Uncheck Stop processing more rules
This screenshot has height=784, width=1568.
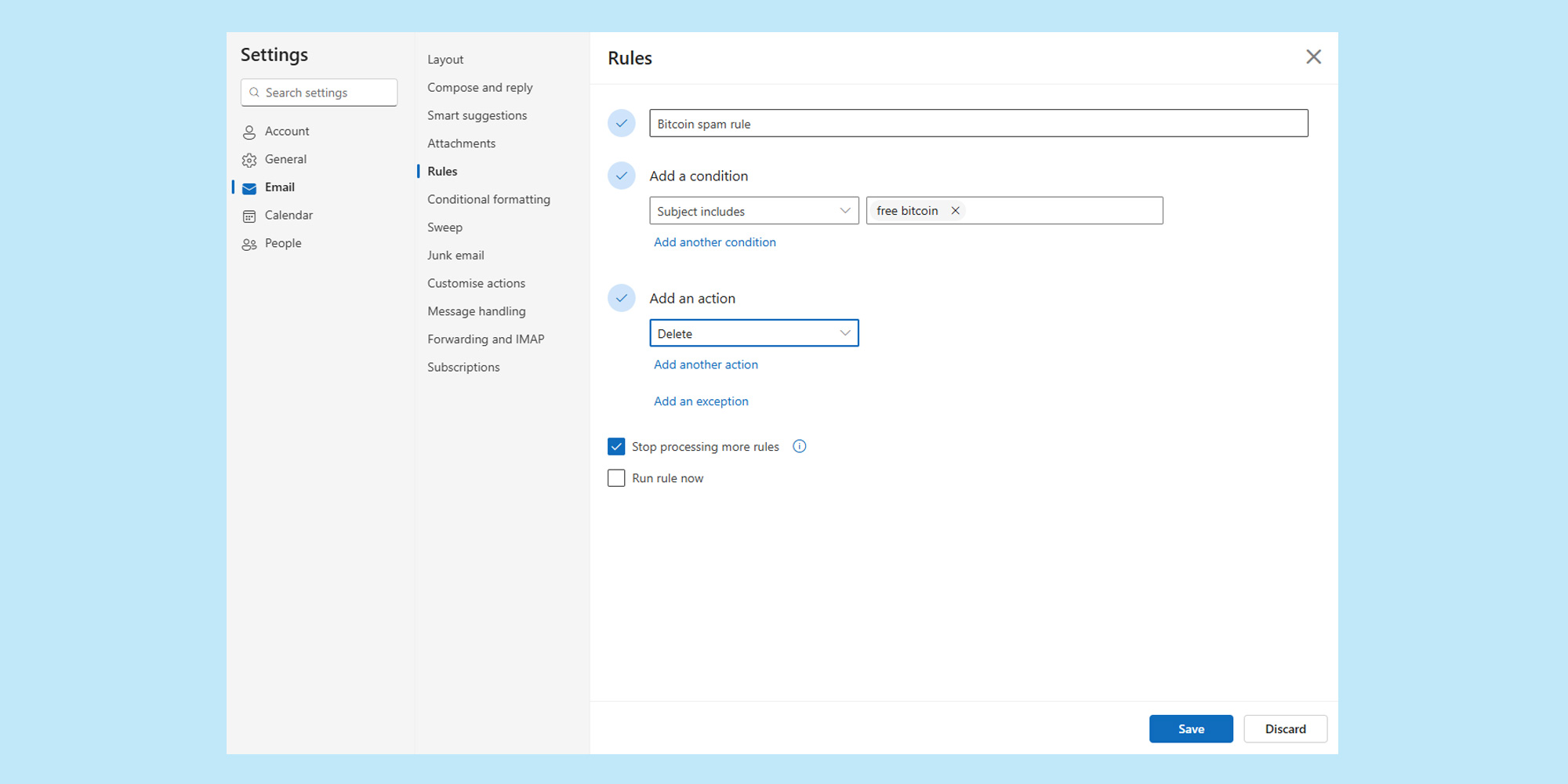point(616,446)
